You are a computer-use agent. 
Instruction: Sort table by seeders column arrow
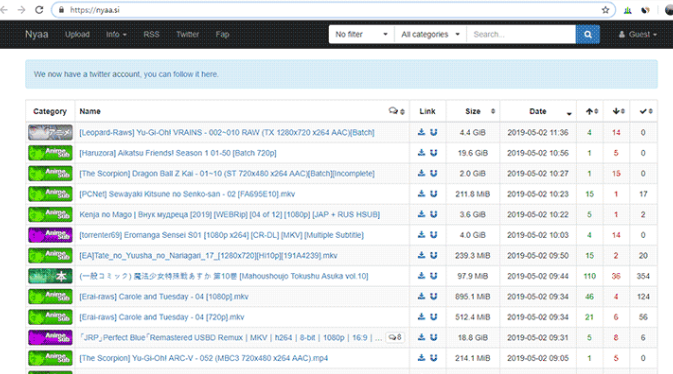coord(591,111)
